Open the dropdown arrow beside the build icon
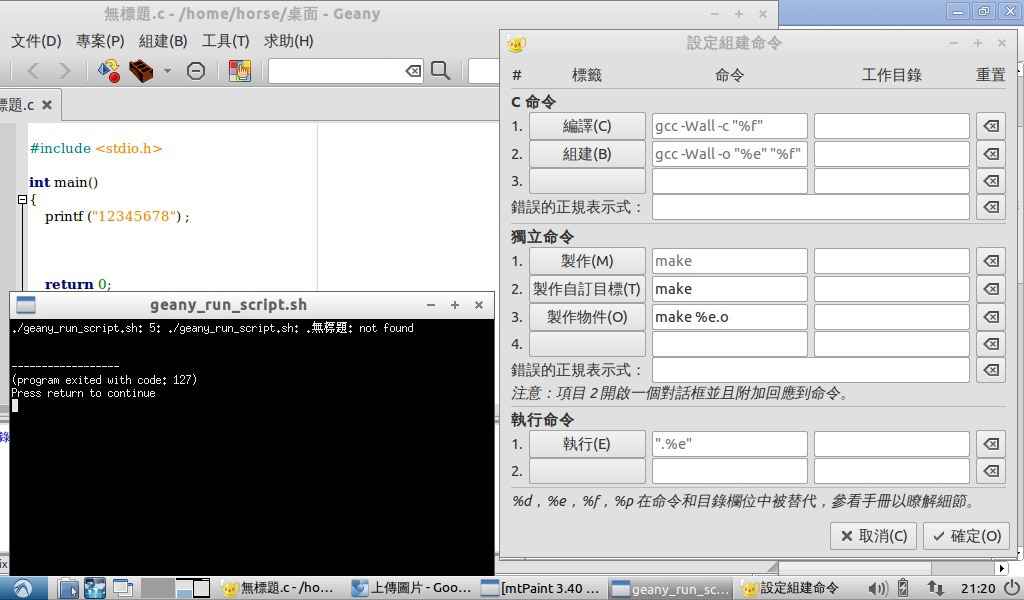This screenshot has width=1024, height=600. (x=167, y=71)
